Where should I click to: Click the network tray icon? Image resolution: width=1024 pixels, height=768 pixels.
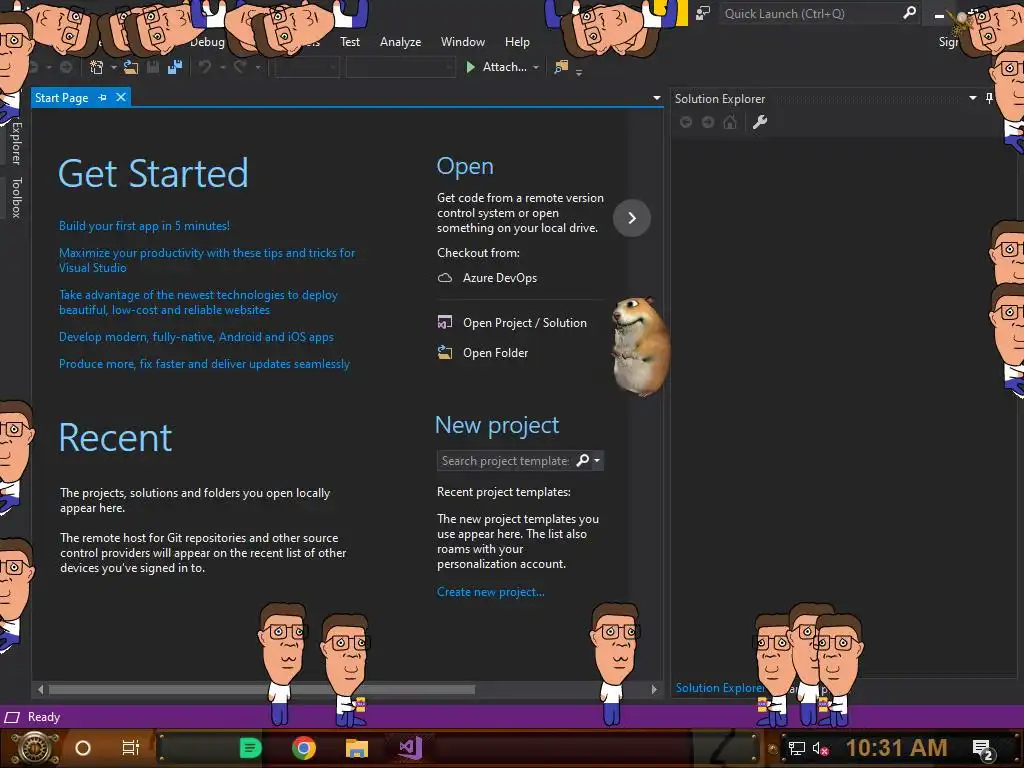click(797, 748)
